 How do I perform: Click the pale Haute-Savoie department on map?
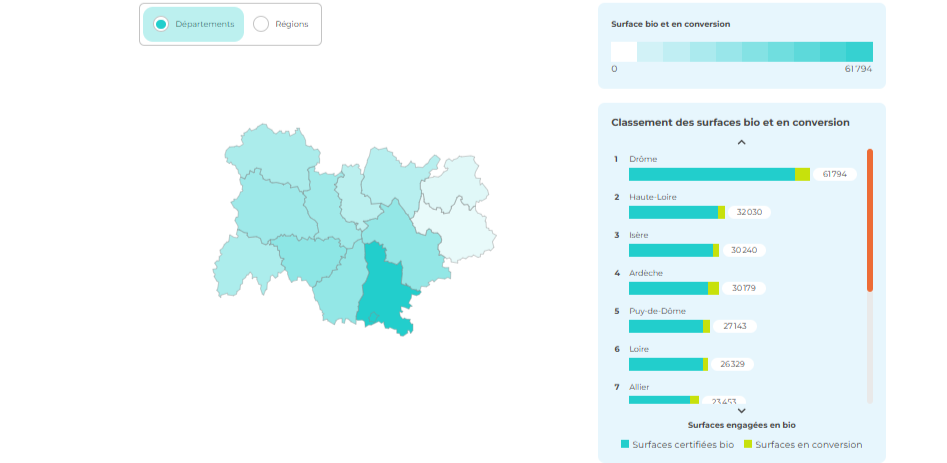[x=454, y=184]
